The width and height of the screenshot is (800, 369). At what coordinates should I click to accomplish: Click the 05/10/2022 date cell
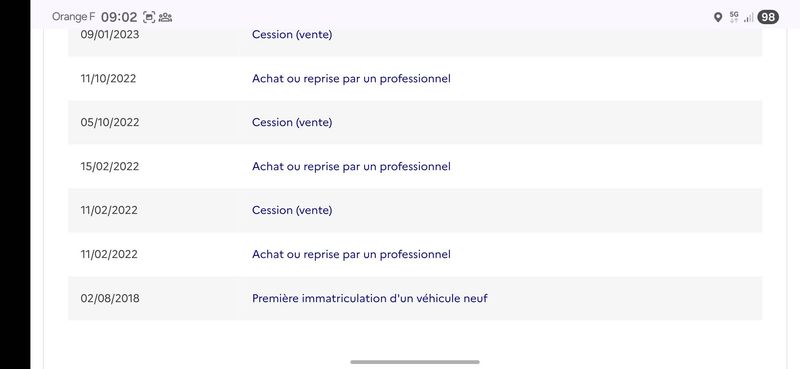click(110, 122)
